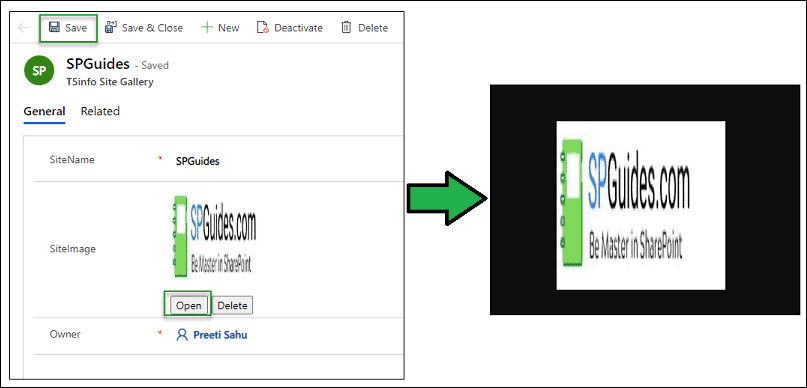This screenshot has width=807, height=388.
Task: Choose Save & Close command
Action: coord(144,28)
